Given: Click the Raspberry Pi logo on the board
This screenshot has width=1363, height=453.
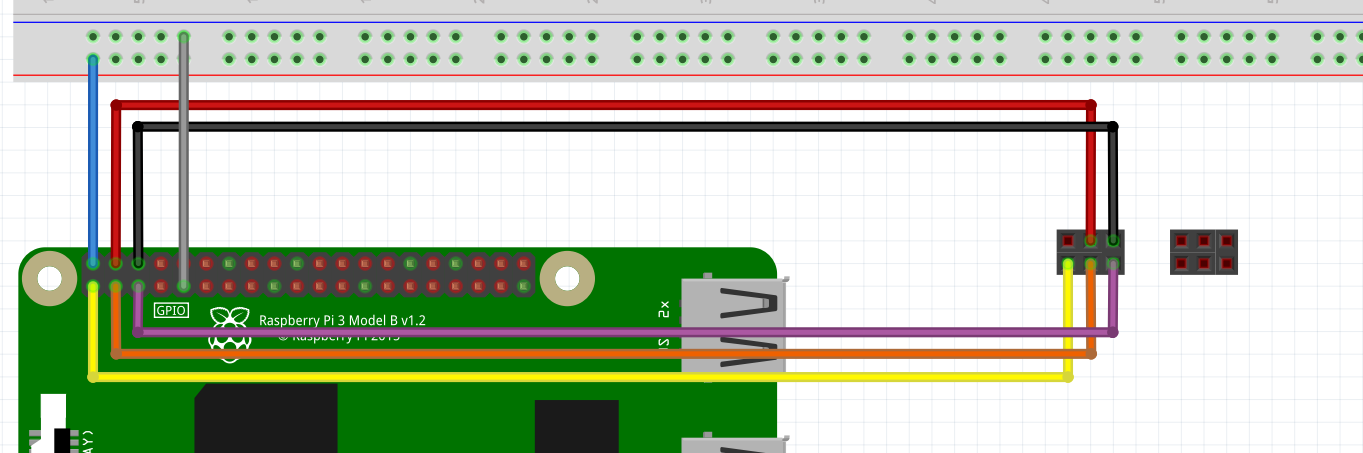Looking at the screenshot, I should [230, 330].
